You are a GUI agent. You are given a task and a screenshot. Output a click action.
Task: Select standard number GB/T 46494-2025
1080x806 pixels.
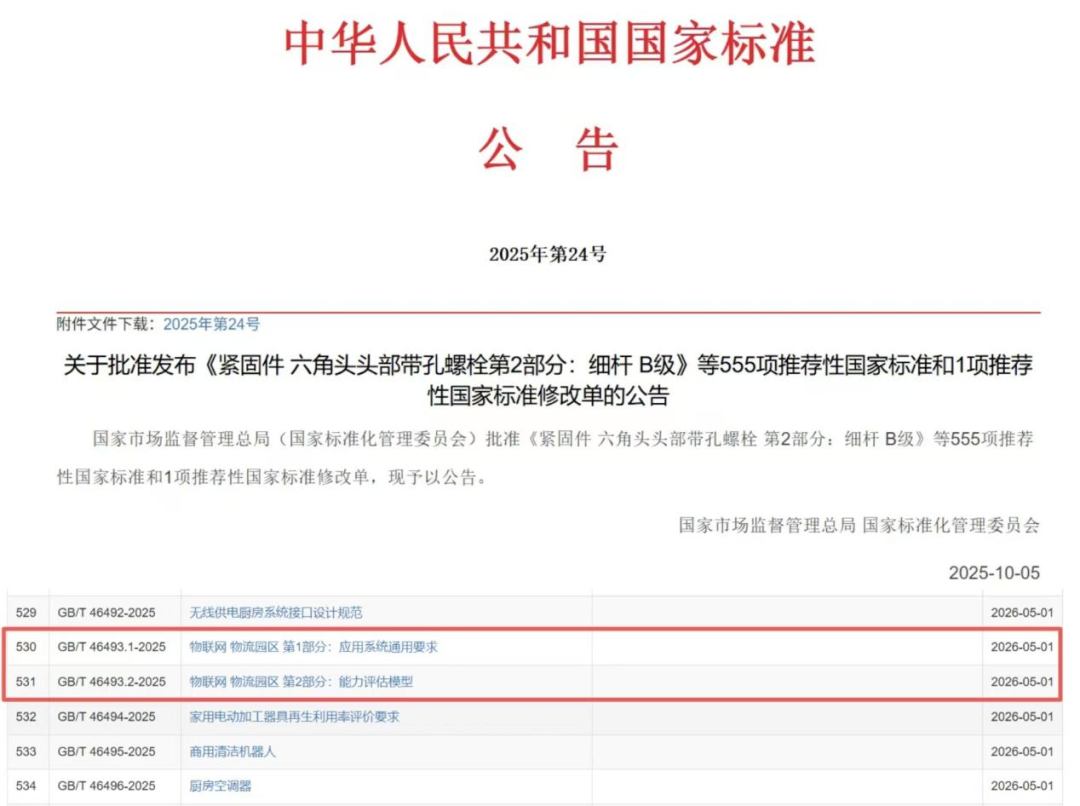point(107,717)
